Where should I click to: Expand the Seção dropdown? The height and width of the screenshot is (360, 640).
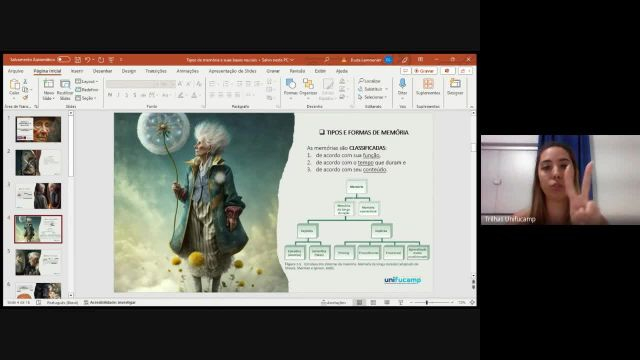[x=86, y=98]
